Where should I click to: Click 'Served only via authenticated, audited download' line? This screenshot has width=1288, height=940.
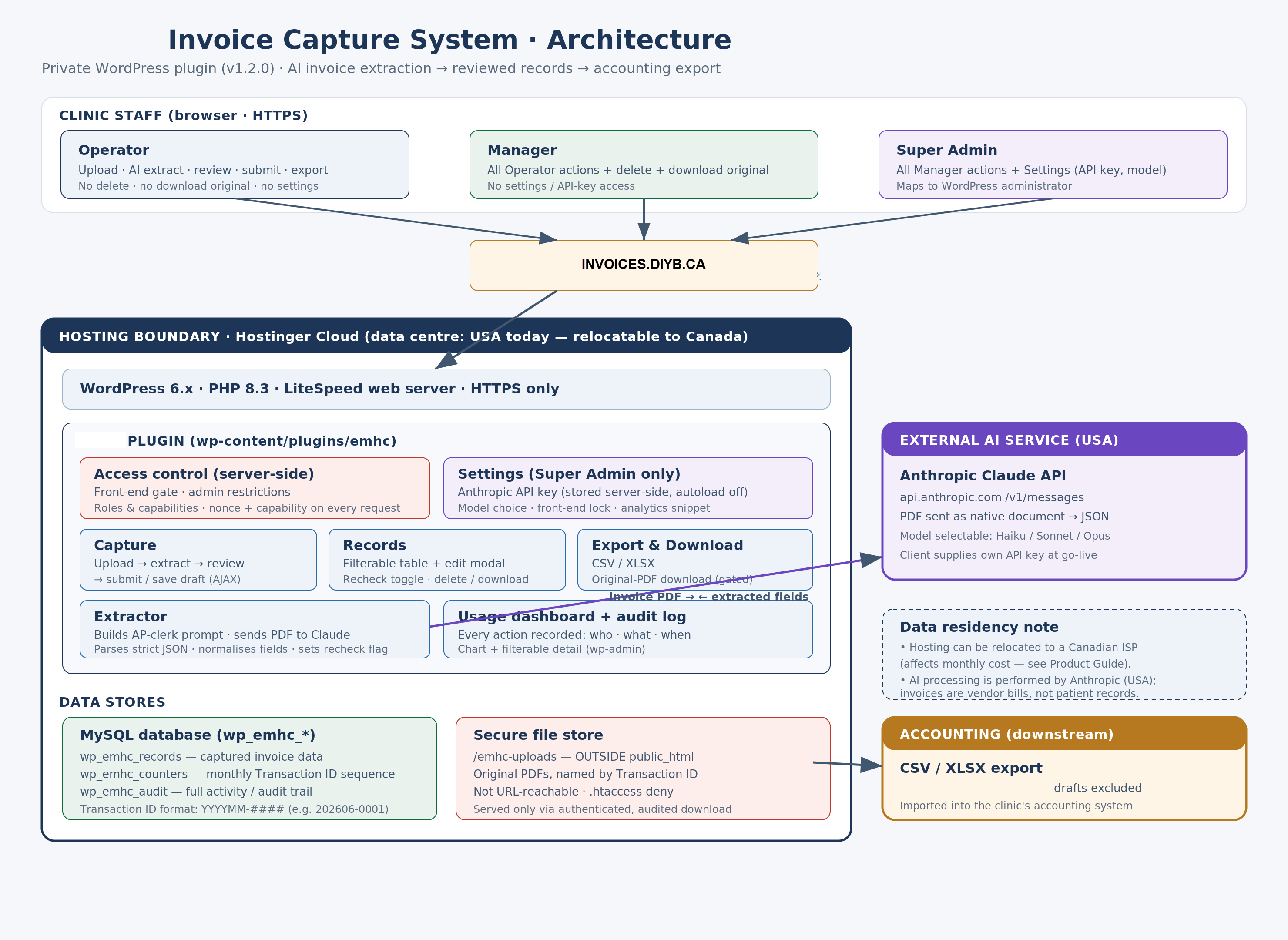[602, 809]
